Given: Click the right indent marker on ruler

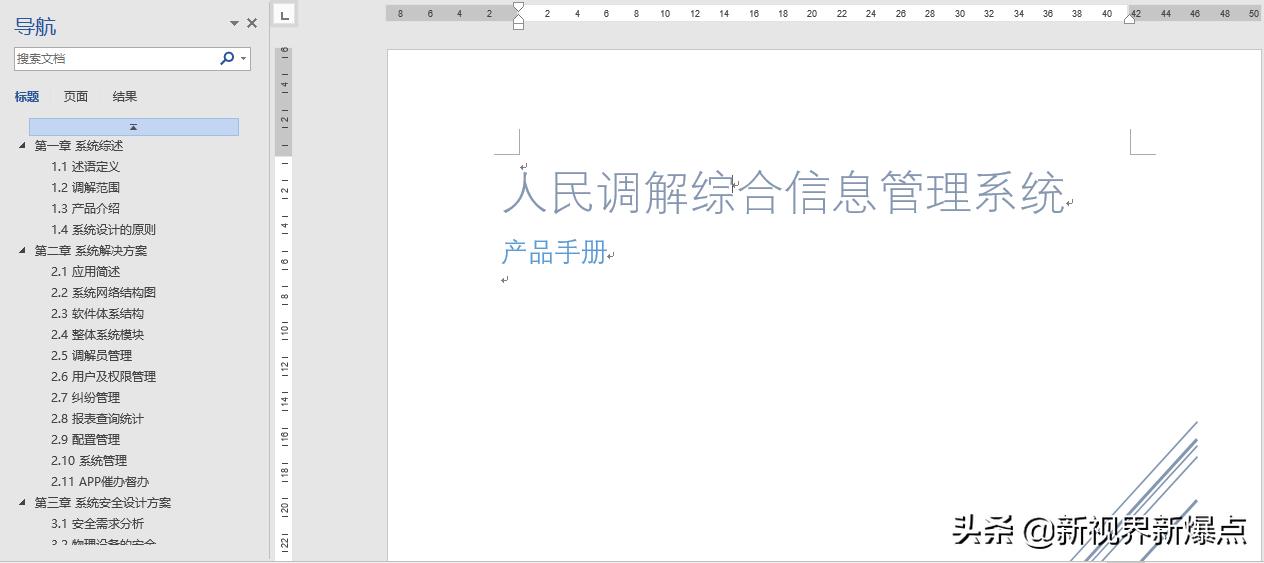Looking at the screenshot, I should tap(1130, 18).
